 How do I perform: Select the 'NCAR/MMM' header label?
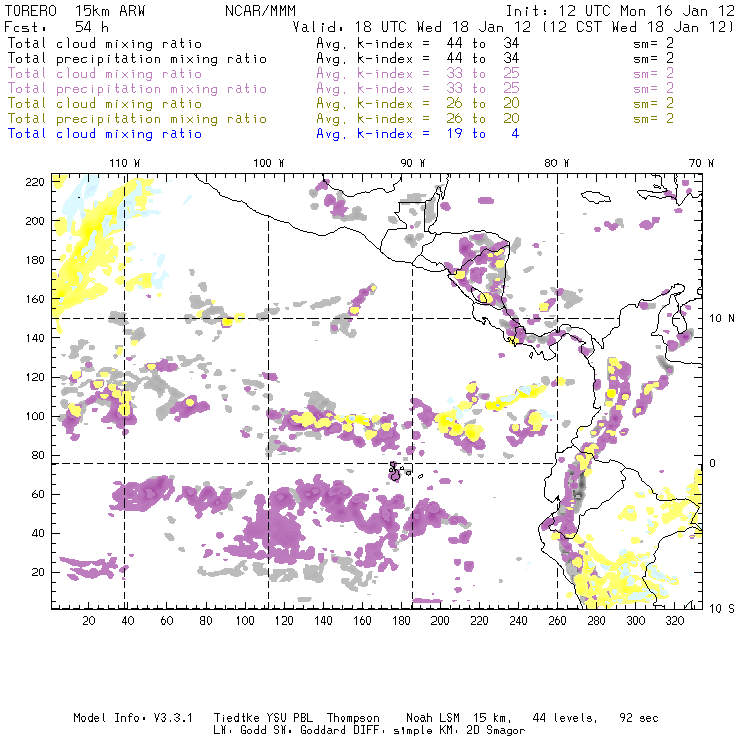[260, 11]
